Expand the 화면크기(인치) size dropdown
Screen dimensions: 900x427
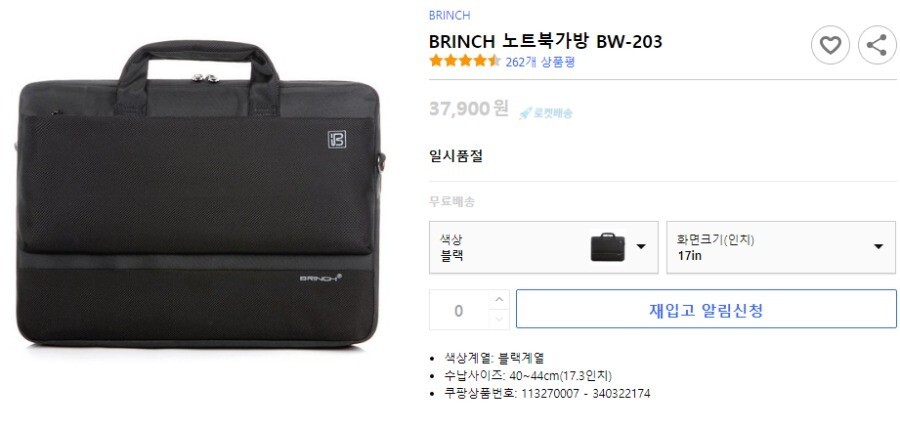pos(781,247)
